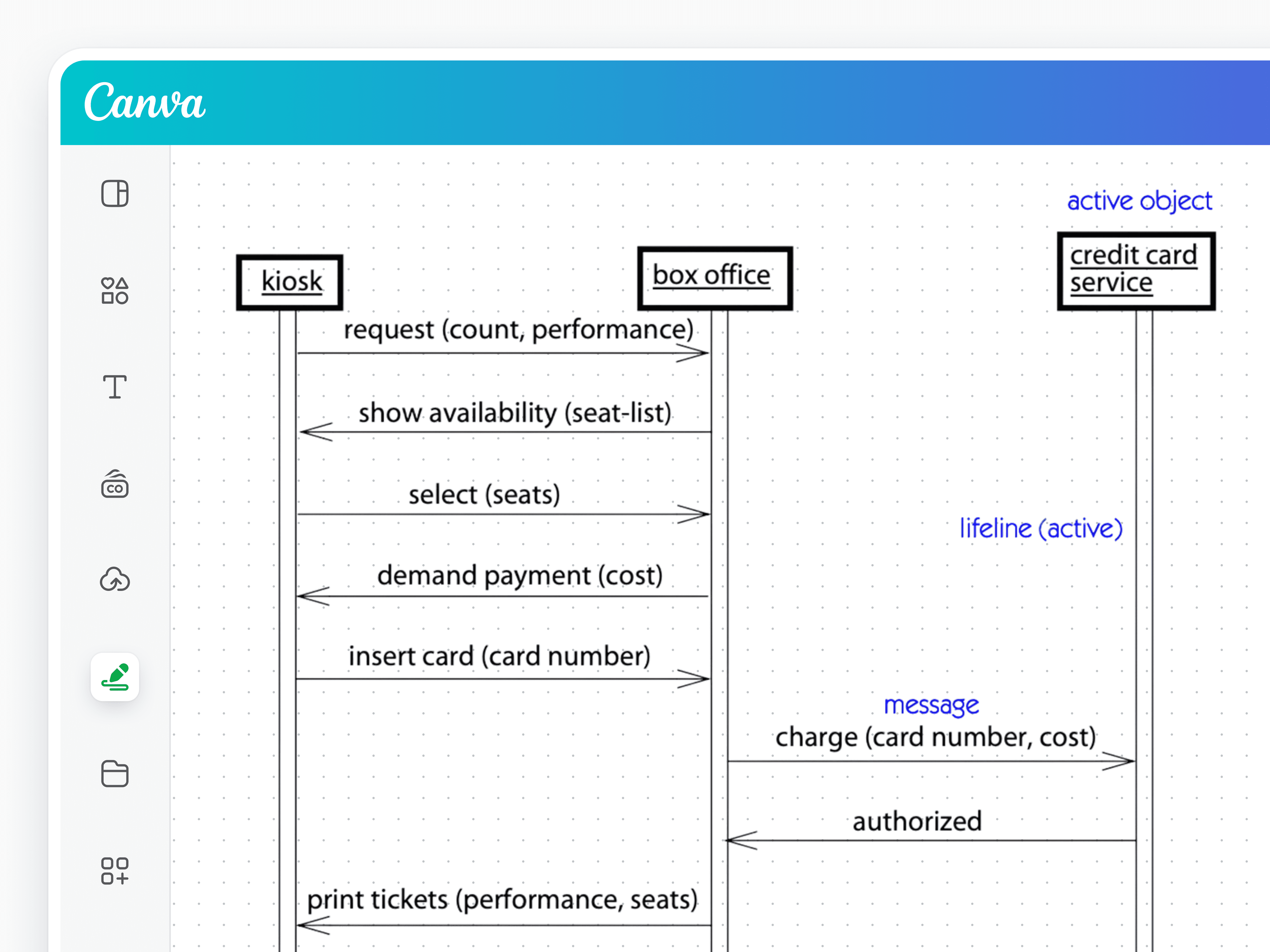1270x952 pixels.
Task: Click the Canva logo
Action: [144, 103]
